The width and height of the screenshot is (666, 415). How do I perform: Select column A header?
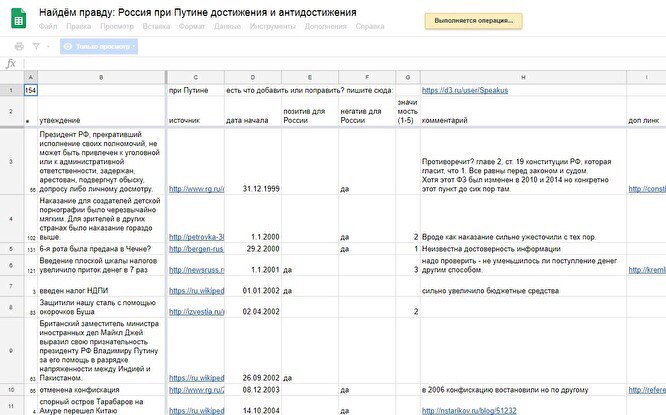coord(31,77)
